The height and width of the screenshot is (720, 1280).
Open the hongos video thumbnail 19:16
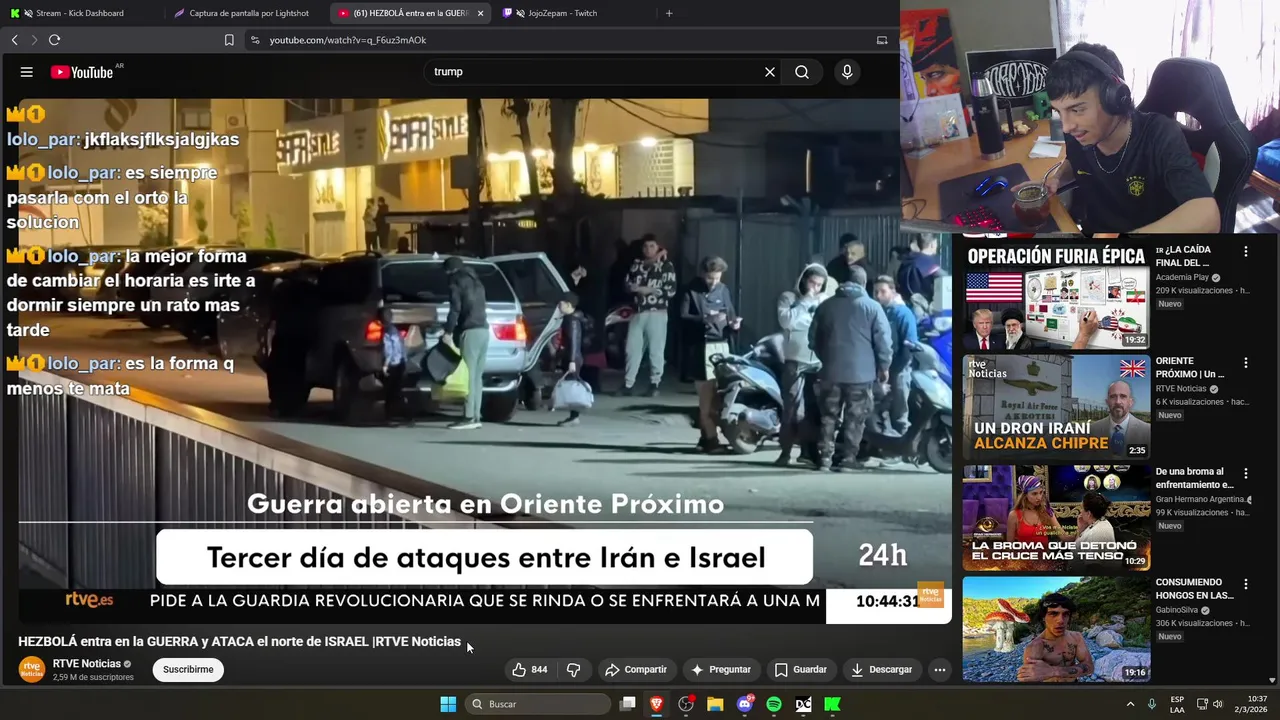click(1056, 628)
